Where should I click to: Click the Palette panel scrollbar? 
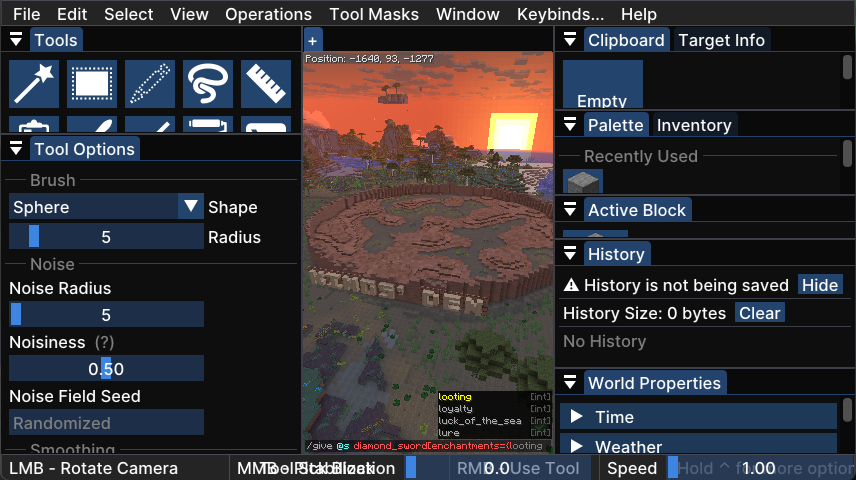847,153
